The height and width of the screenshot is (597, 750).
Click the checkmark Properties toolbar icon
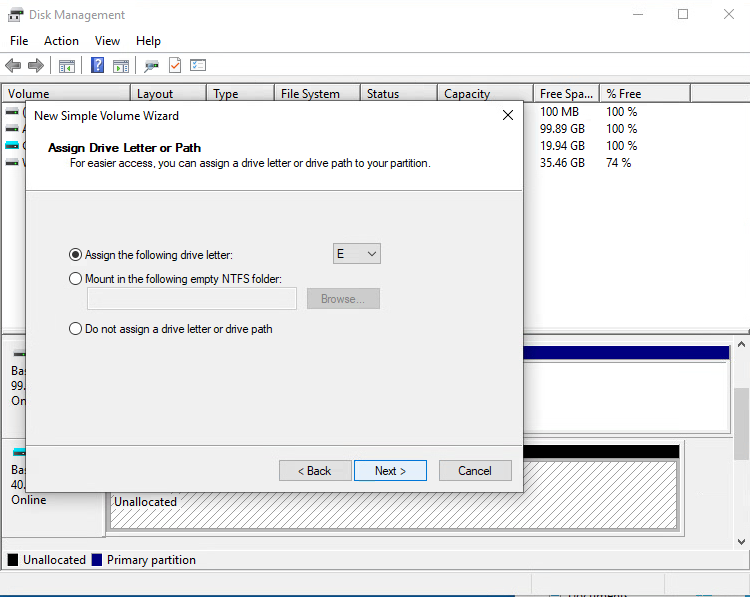tap(175, 65)
